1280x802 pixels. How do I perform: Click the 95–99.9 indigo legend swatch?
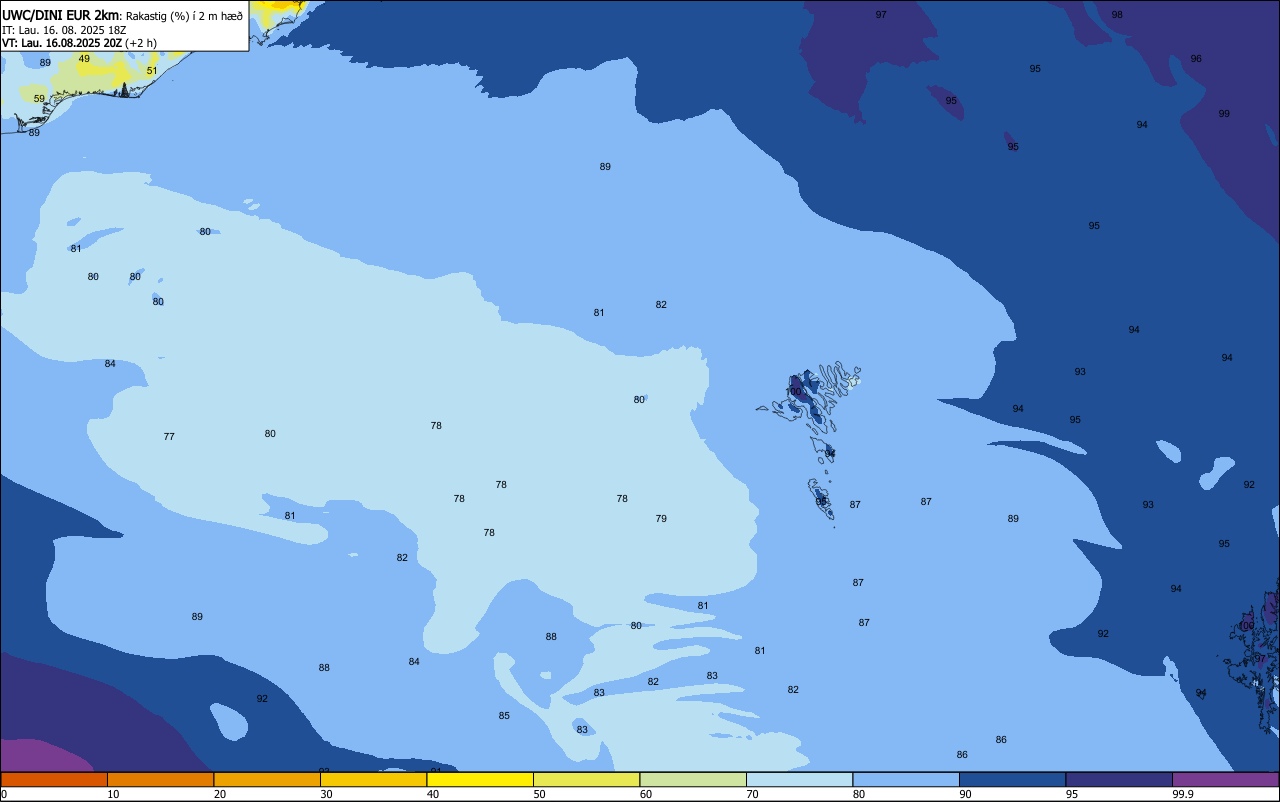(x=1119, y=779)
